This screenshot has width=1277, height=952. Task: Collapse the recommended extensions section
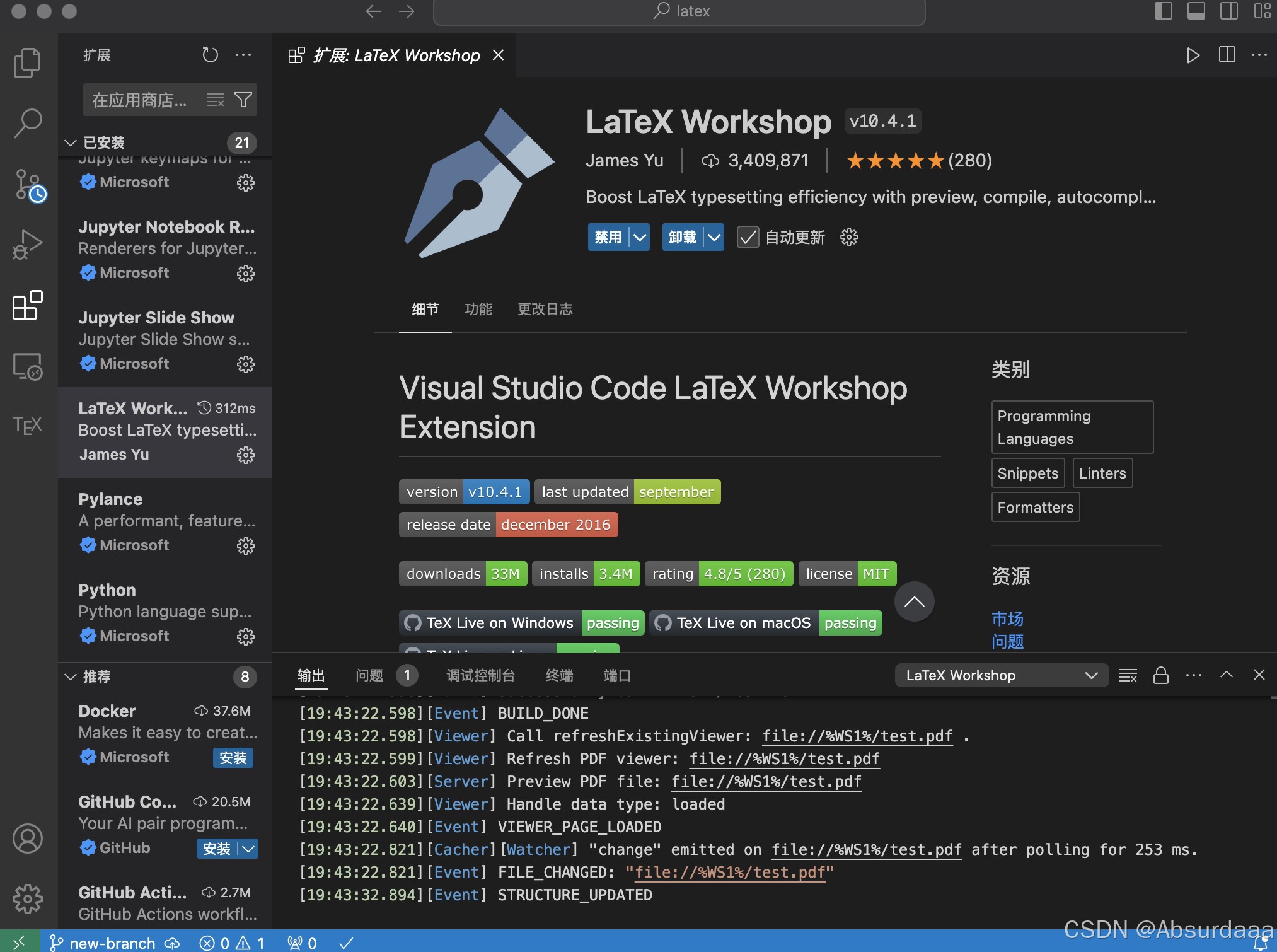click(71, 676)
